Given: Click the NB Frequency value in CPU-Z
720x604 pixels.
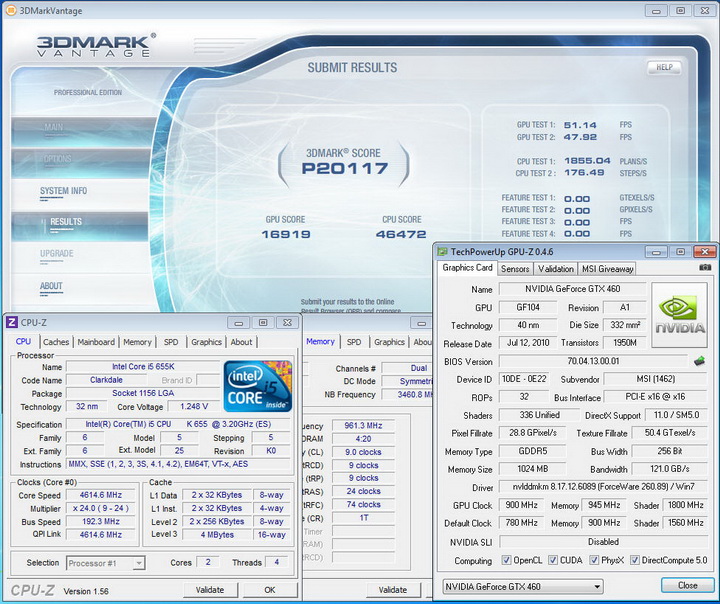Looking at the screenshot, I should [408, 395].
